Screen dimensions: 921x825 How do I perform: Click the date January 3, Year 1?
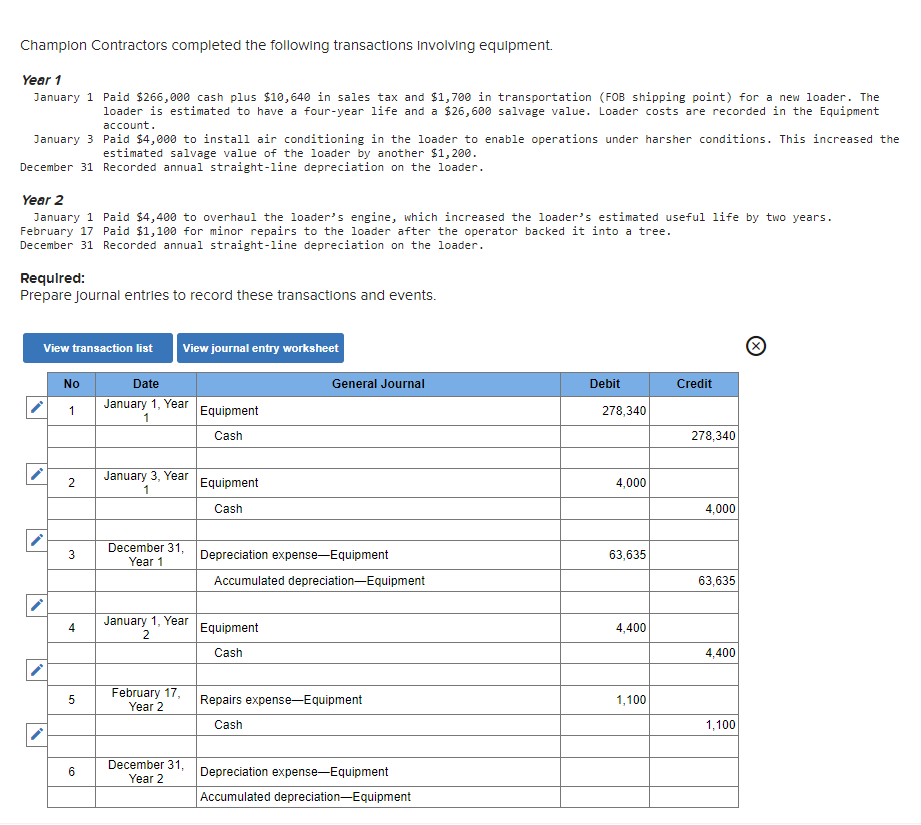pos(146,483)
